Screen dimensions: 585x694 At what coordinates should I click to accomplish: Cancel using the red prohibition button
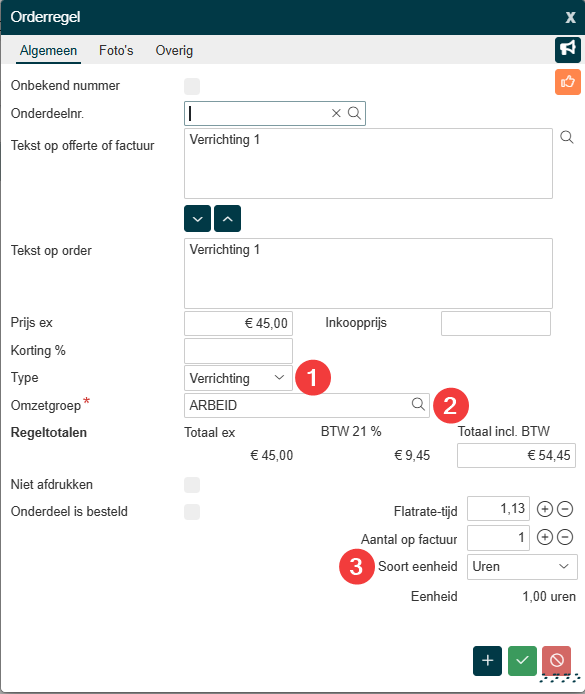point(556,661)
